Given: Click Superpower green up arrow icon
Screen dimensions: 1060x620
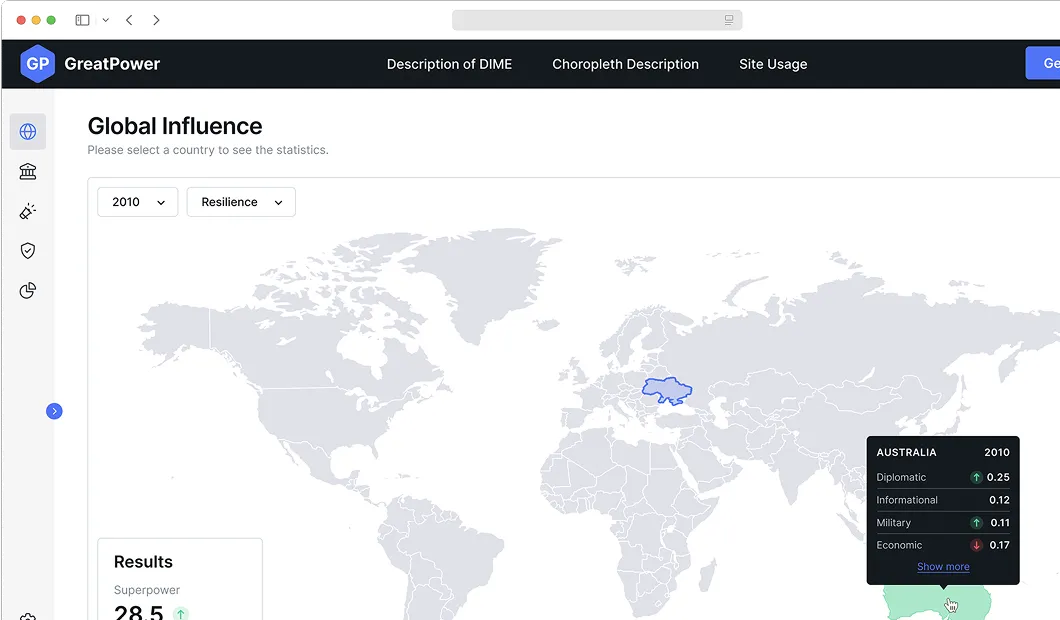Looking at the screenshot, I should 180,614.
